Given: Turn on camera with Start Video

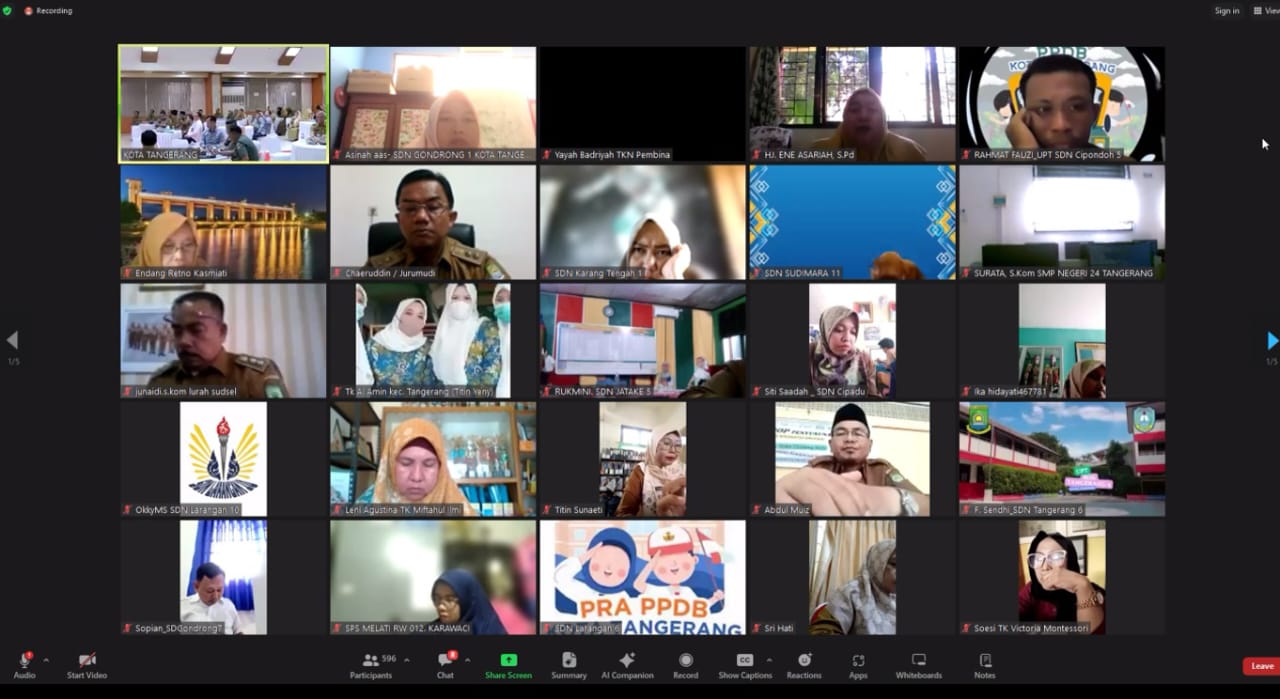Looking at the screenshot, I should pyautogui.click(x=87, y=664).
